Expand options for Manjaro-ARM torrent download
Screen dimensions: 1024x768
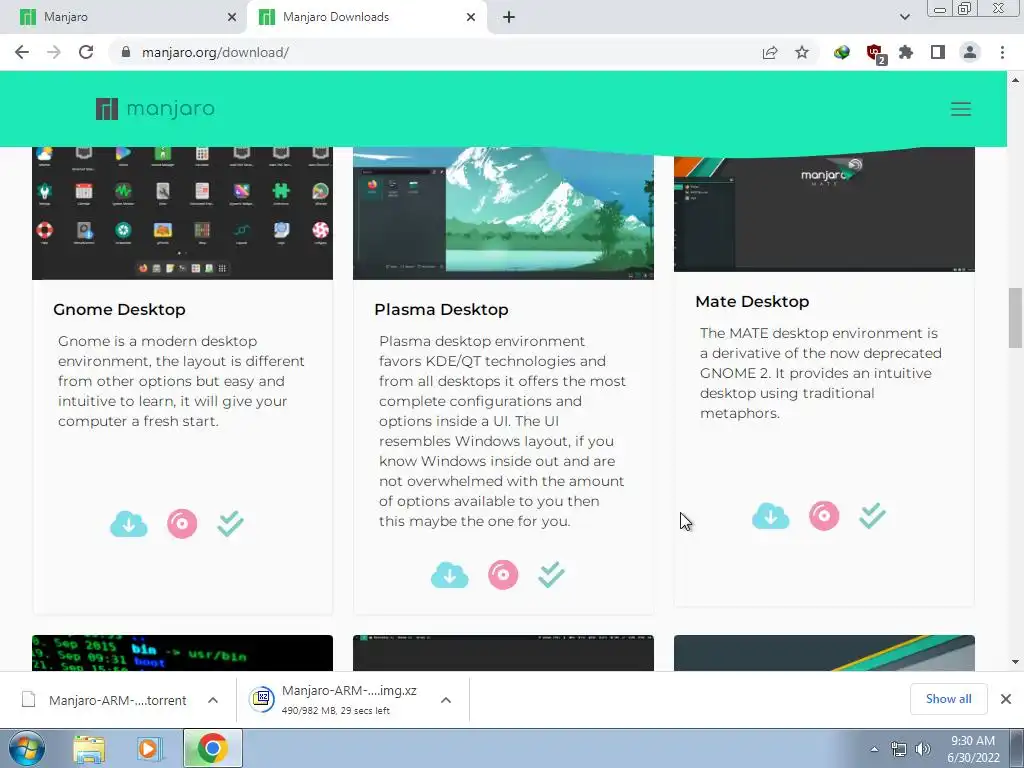pyautogui.click(x=213, y=700)
